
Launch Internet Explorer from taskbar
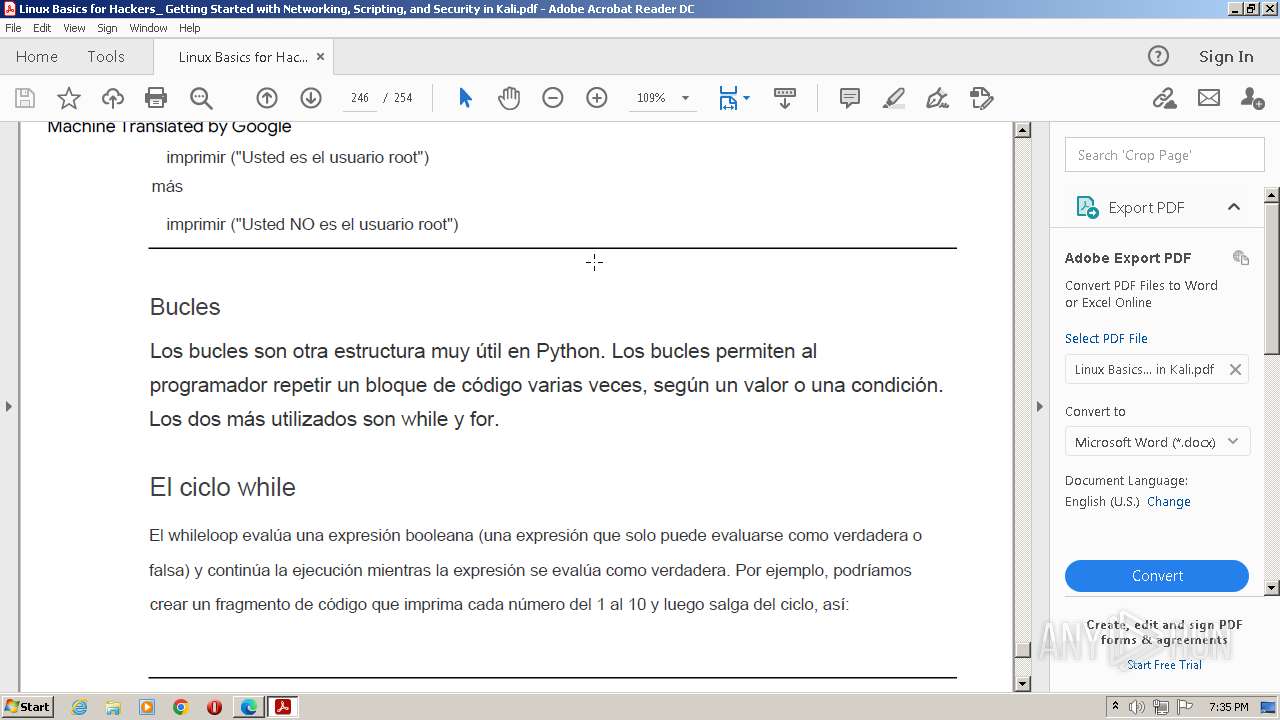(79, 707)
